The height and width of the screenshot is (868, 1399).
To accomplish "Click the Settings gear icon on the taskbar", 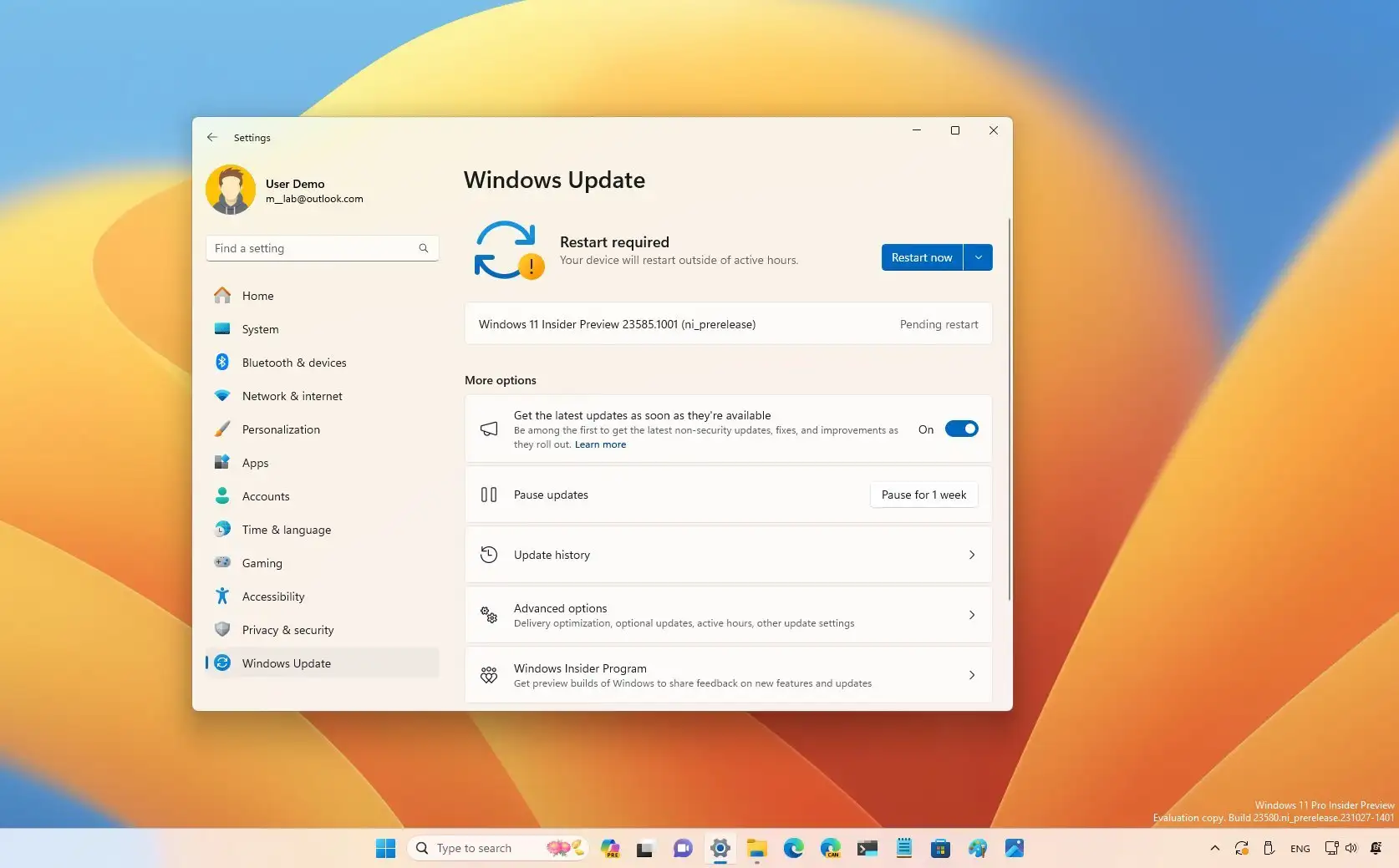I will click(x=720, y=848).
